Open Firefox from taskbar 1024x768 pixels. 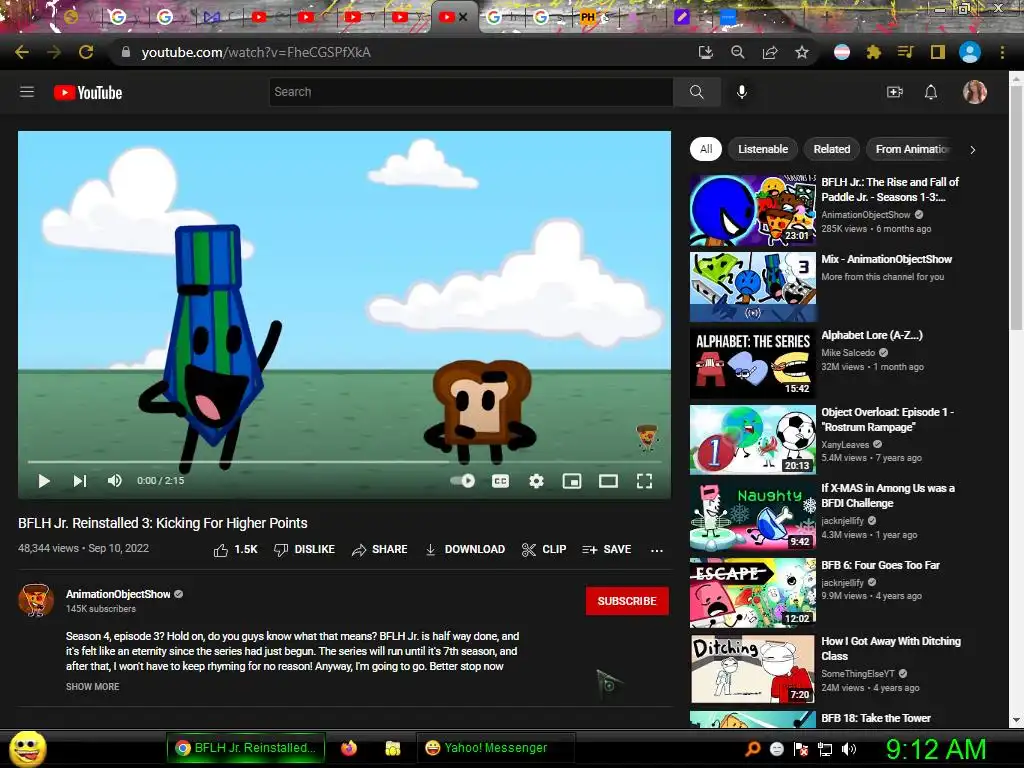coord(349,748)
